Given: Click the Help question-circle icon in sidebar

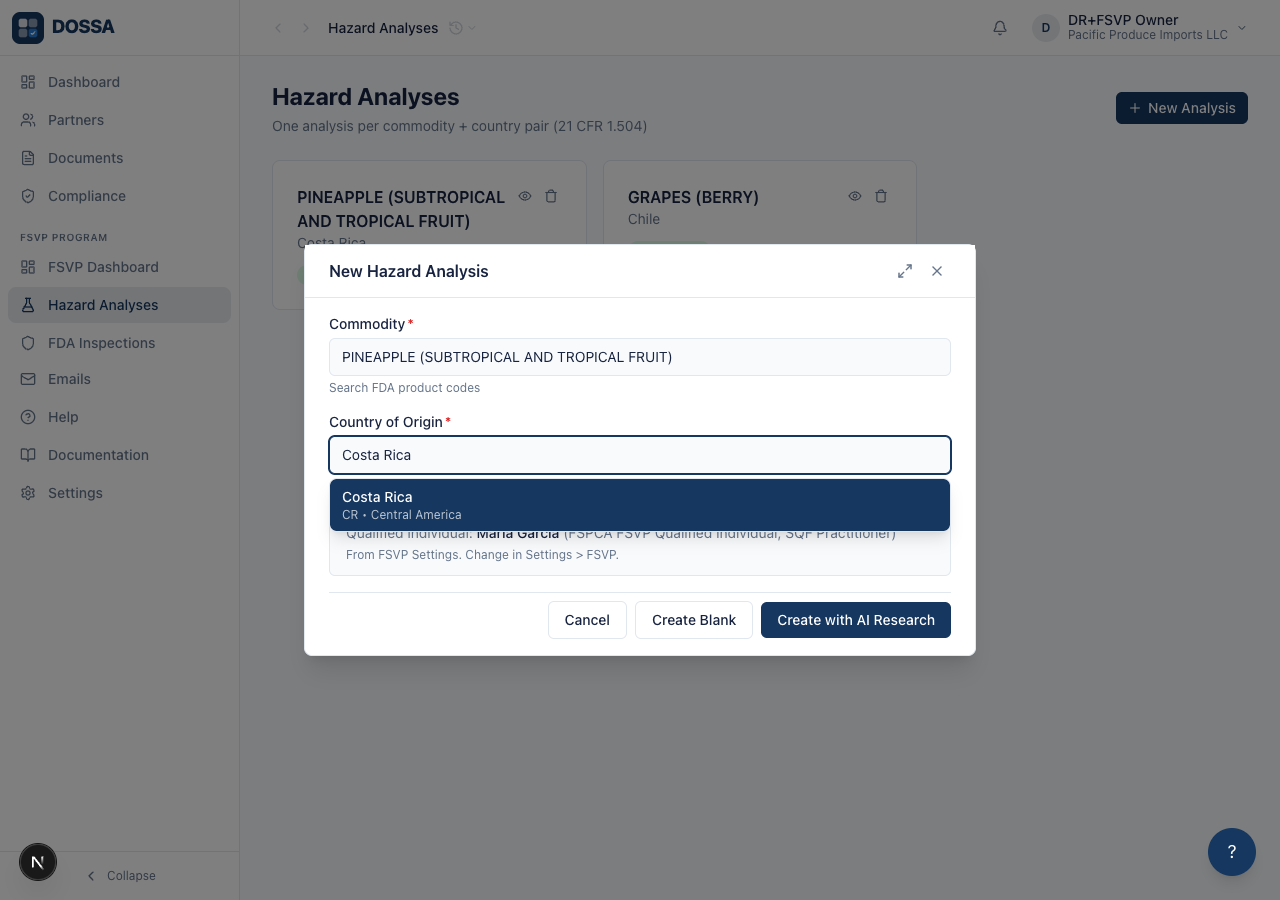Looking at the screenshot, I should [28, 417].
